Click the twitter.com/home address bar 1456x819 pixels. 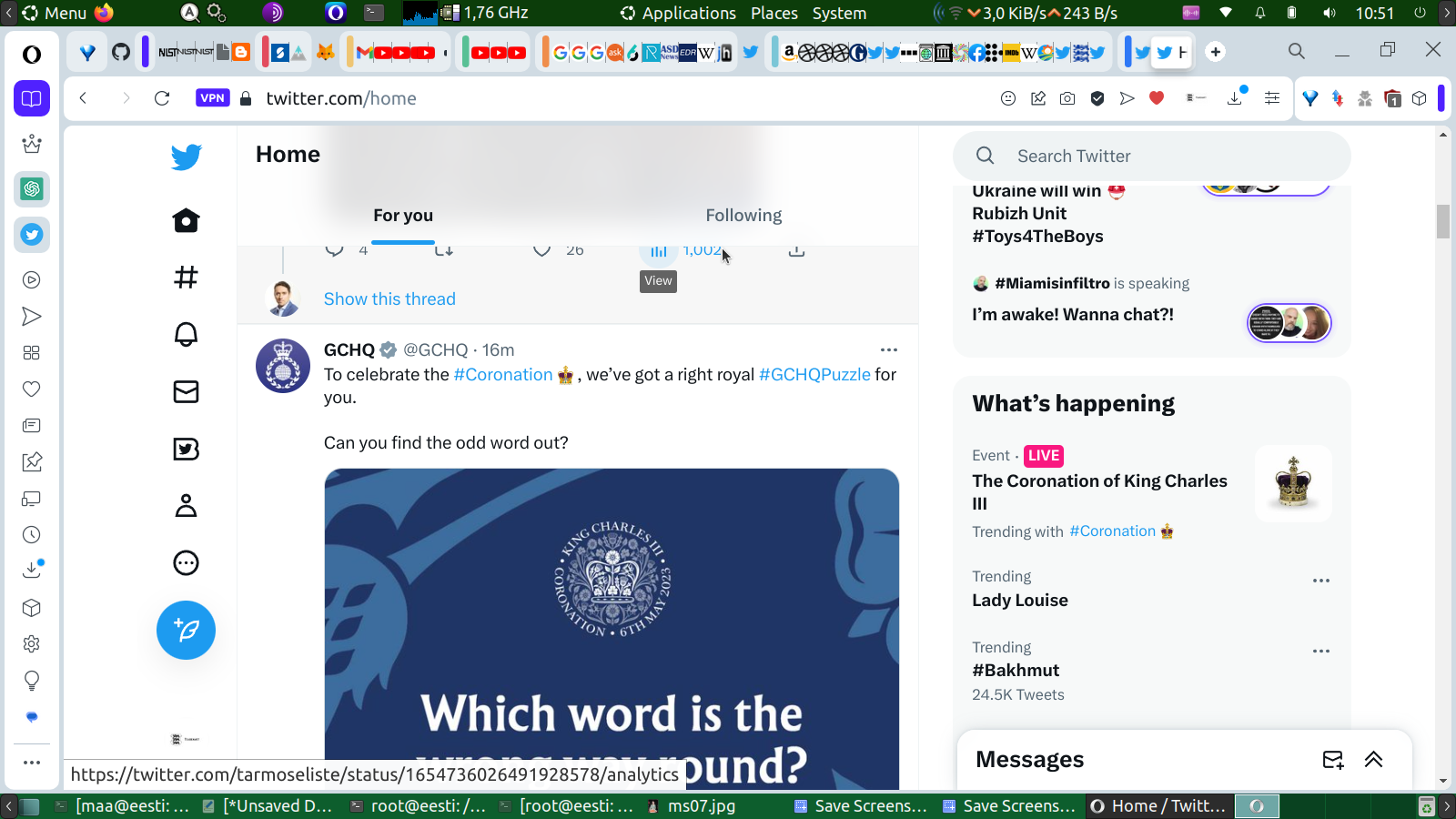click(x=341, y=98)
